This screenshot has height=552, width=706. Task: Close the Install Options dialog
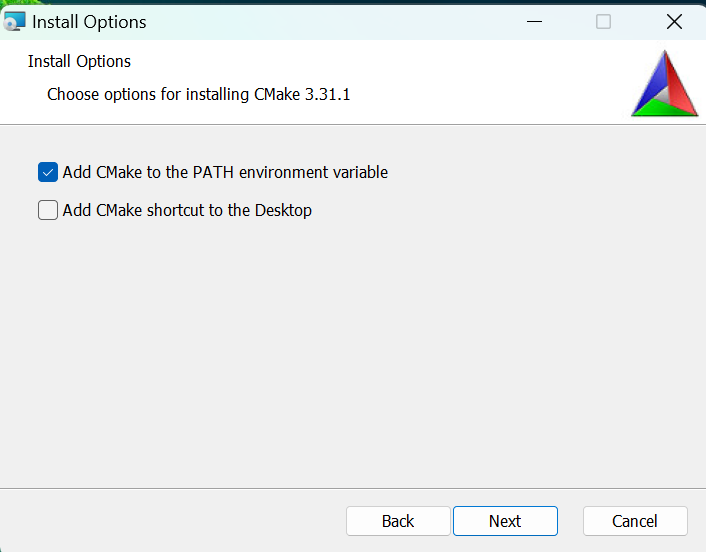[674, 21]
